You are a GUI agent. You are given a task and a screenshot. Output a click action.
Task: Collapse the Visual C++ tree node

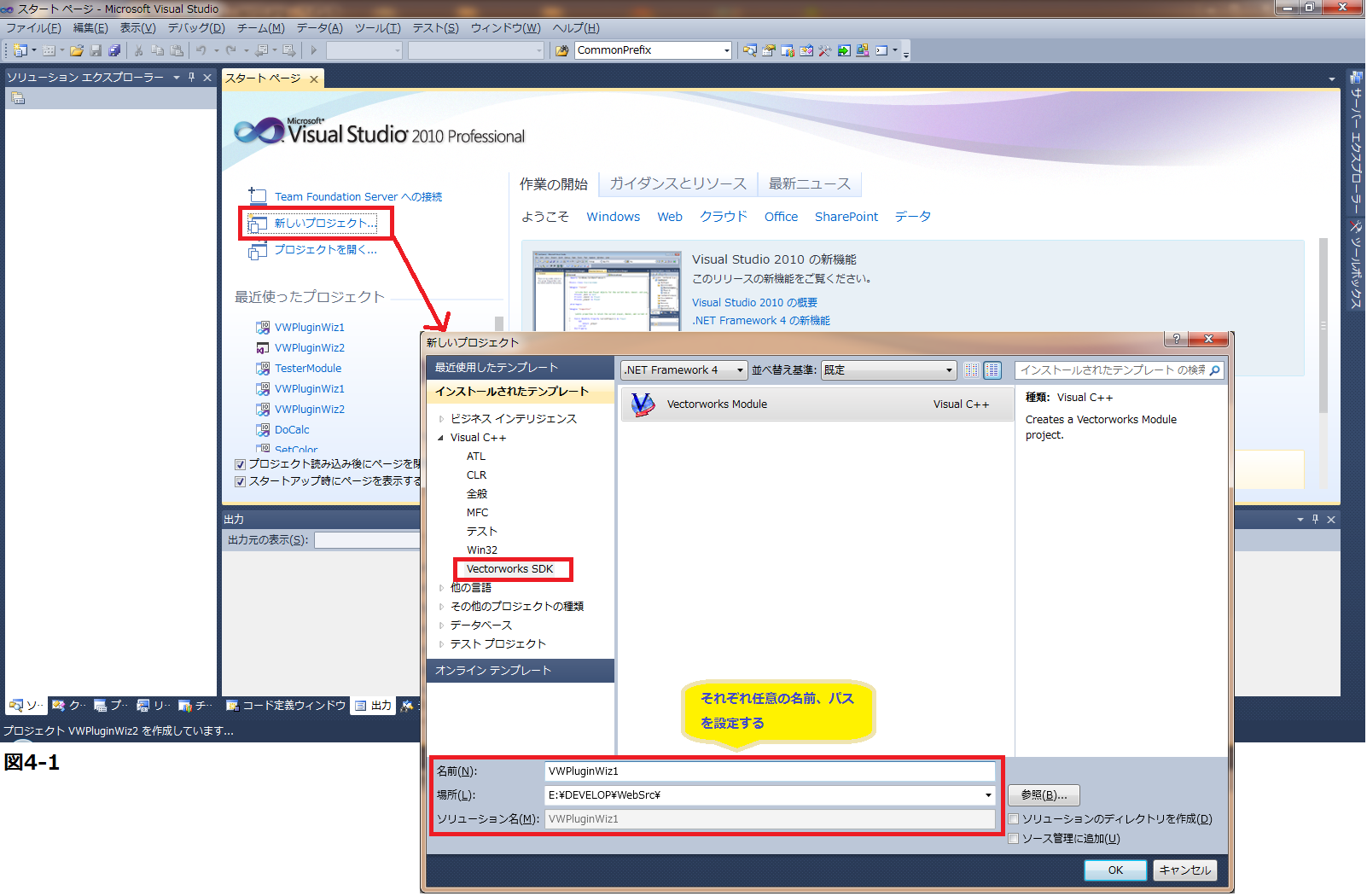[x=441, y=438]
